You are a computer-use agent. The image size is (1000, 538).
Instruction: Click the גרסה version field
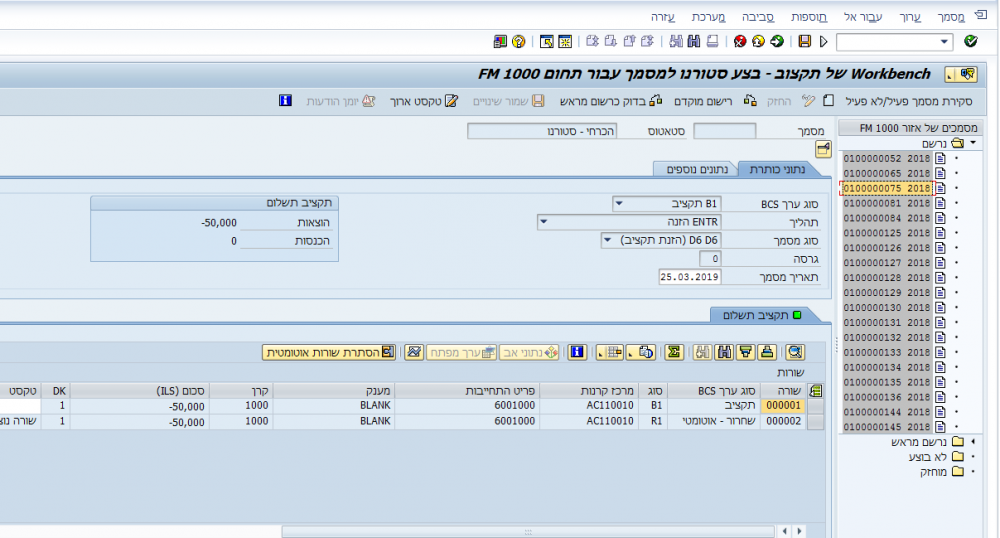(x=710, y=258)
